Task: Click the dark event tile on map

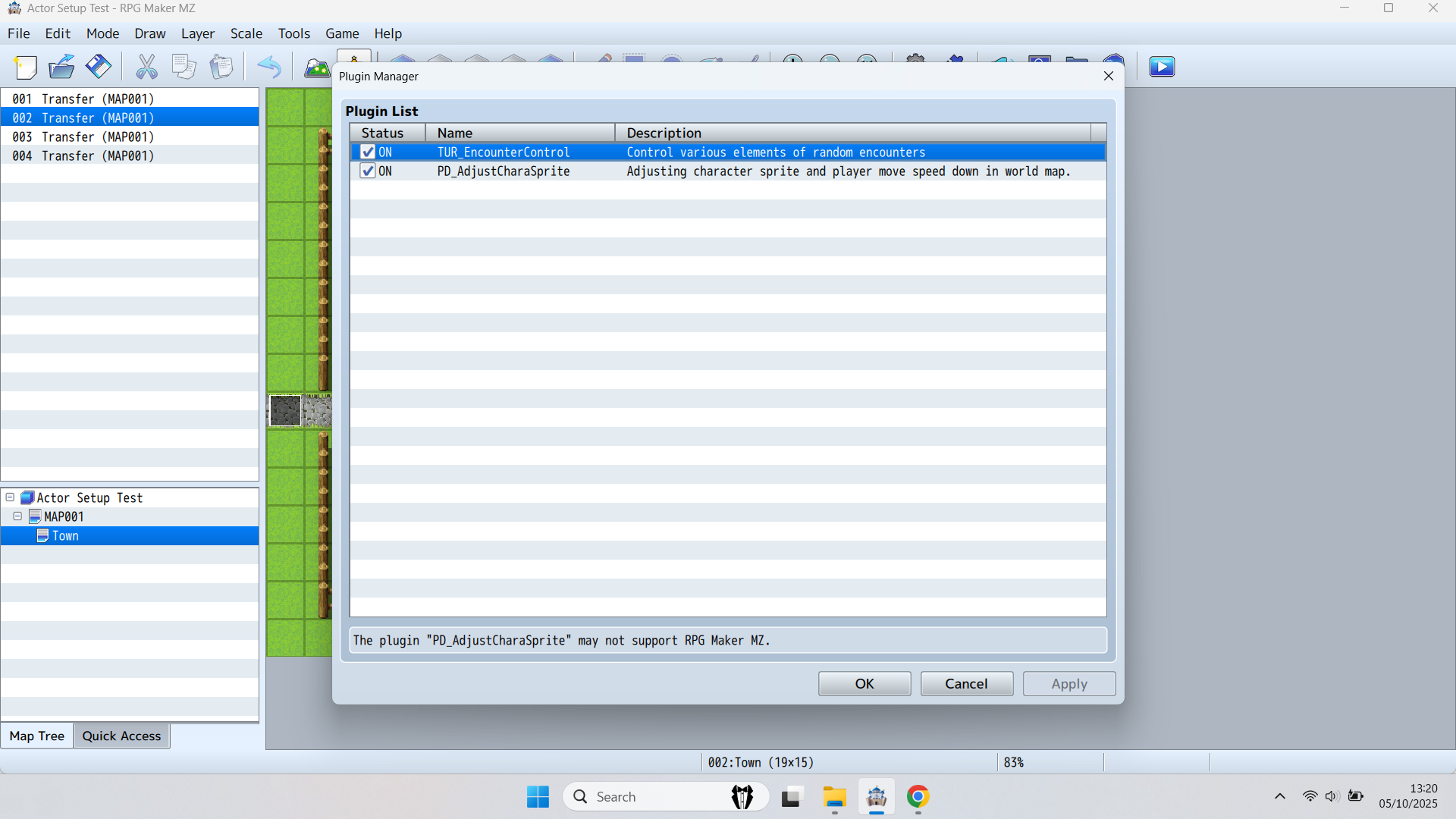Action: (285, 411)
